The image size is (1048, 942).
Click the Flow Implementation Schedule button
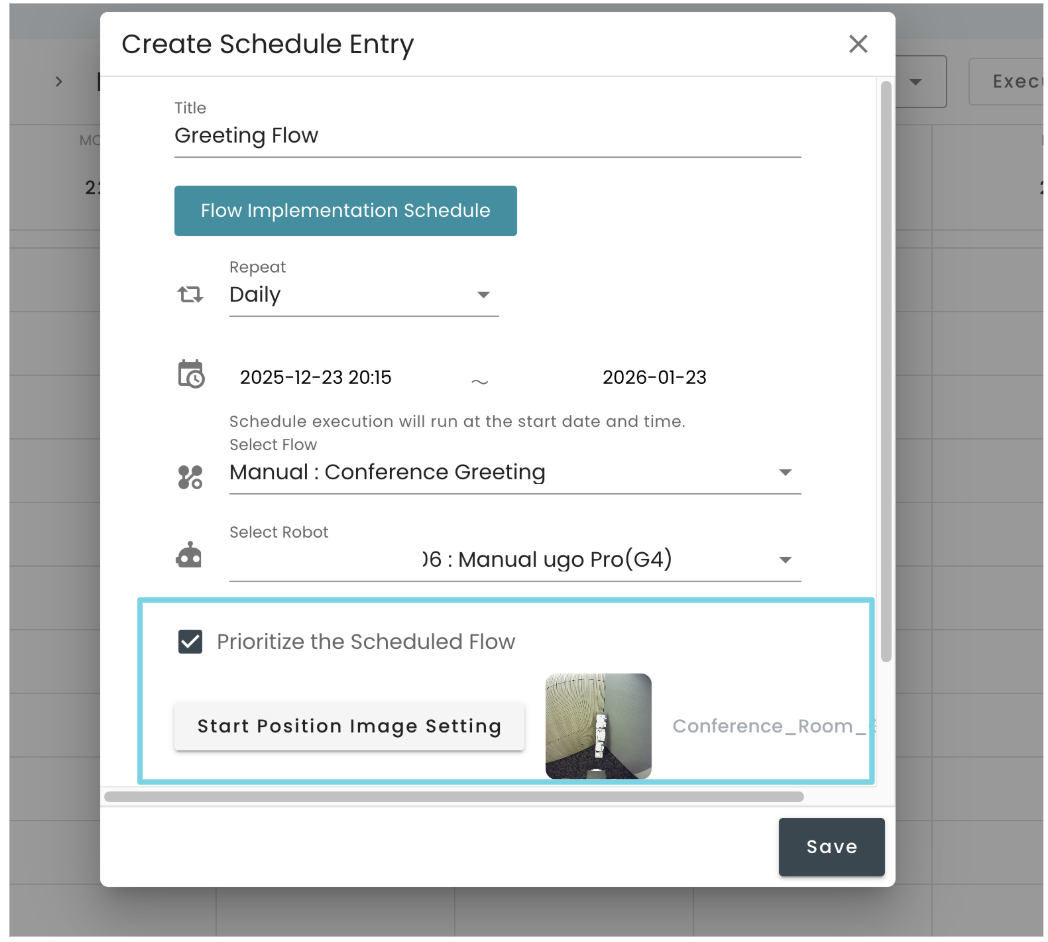click(x=345, y=211)
